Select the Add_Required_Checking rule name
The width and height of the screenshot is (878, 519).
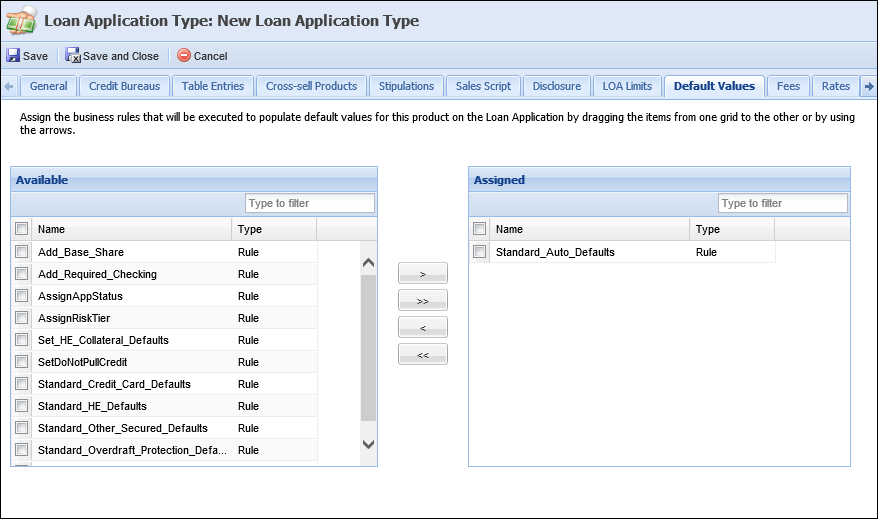tap(97, 274)
